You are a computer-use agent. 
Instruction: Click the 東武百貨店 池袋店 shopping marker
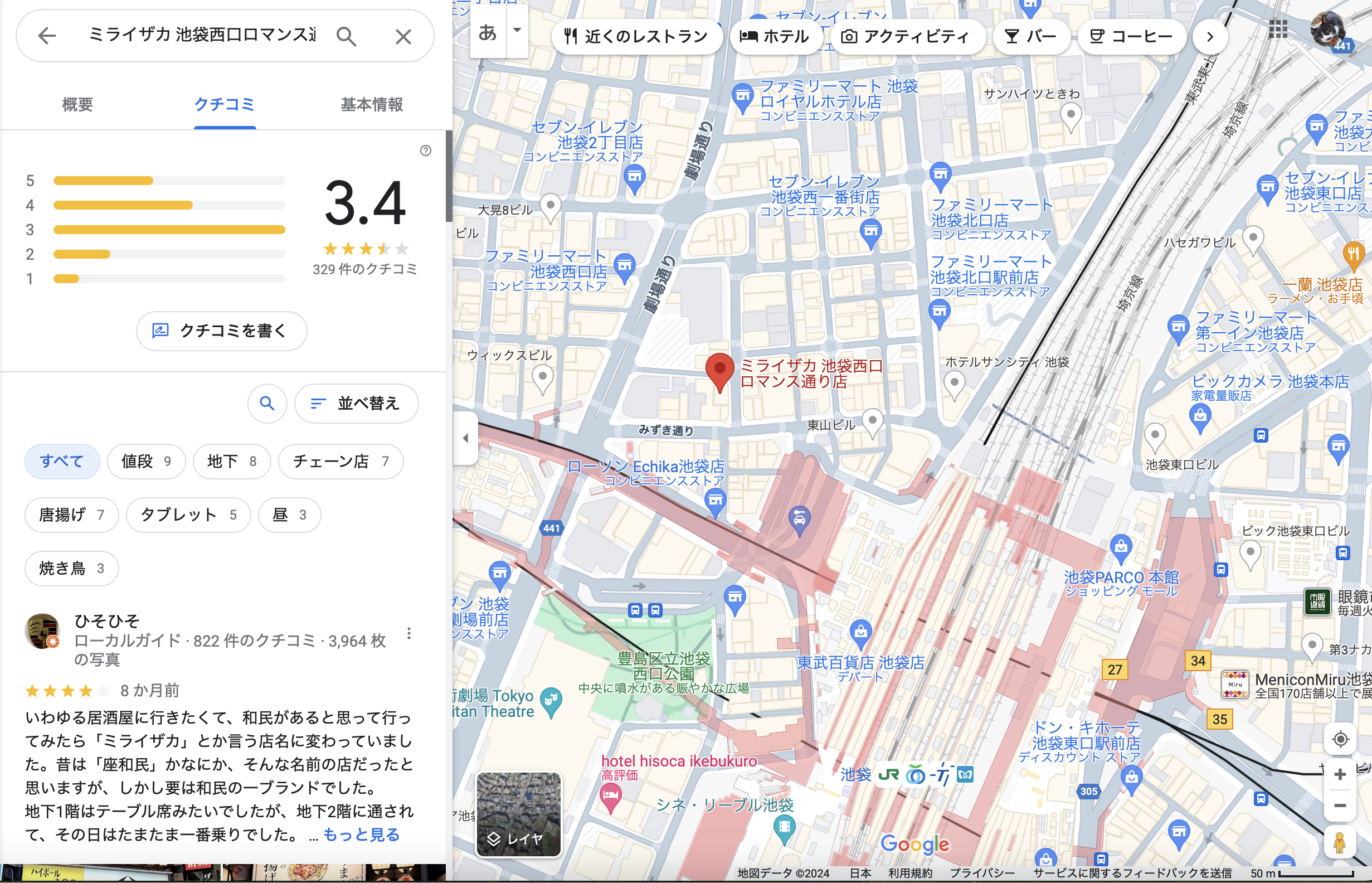point(861,635)
